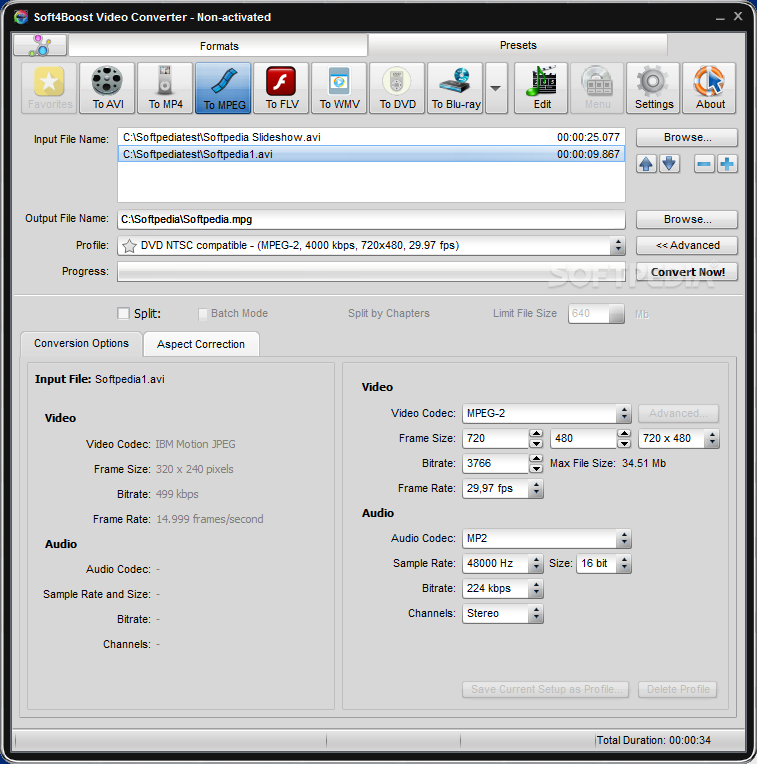Switch to the Presets tab

pos(518,45)
